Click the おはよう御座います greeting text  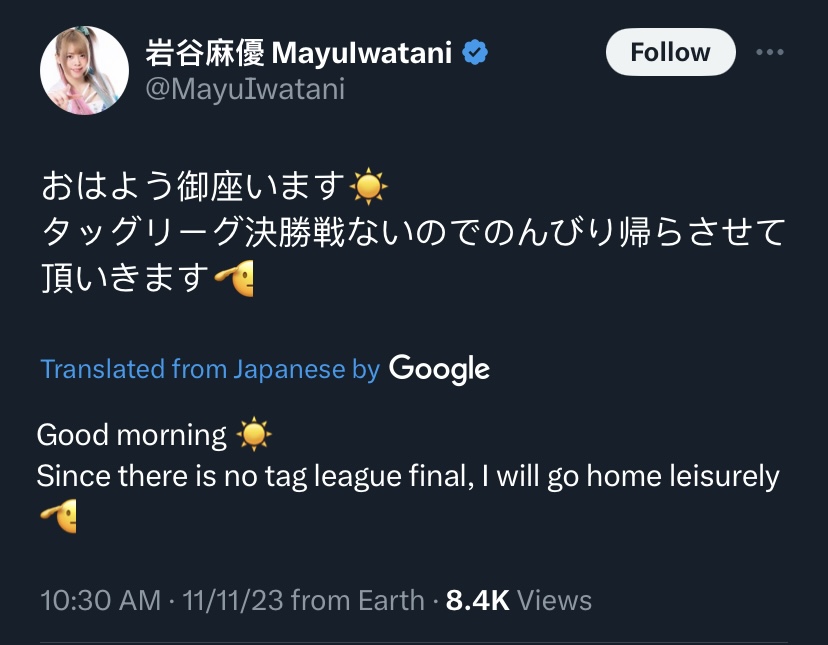193,187
